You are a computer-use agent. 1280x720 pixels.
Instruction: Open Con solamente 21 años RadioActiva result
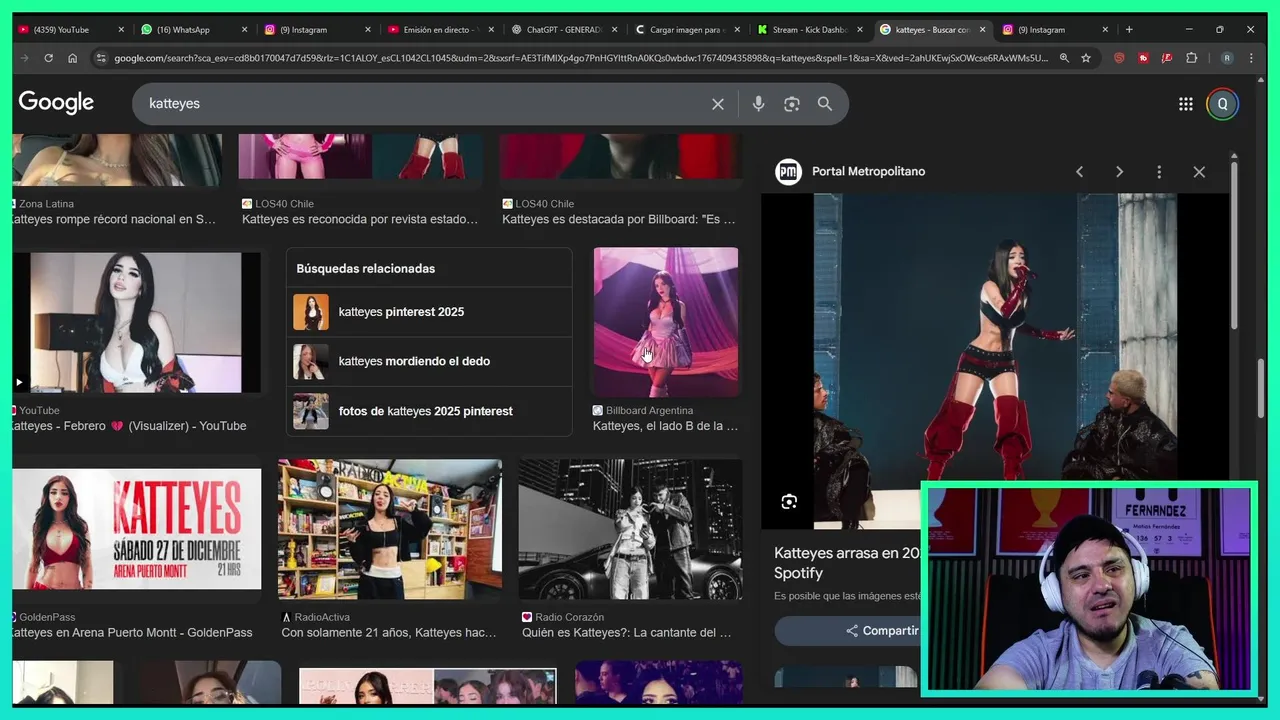tap(389, 633)
